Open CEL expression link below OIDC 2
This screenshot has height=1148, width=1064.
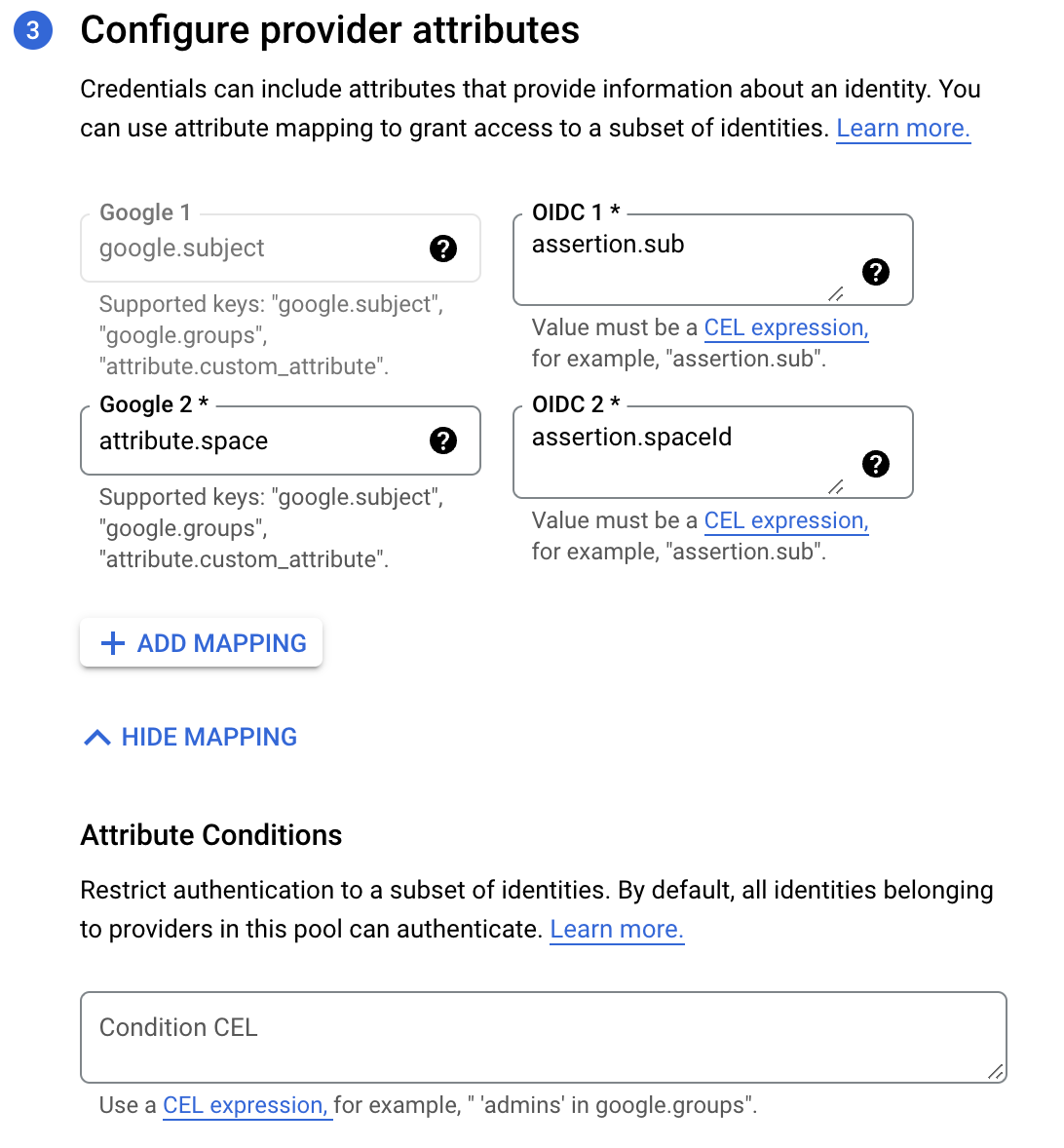(785, 520)
